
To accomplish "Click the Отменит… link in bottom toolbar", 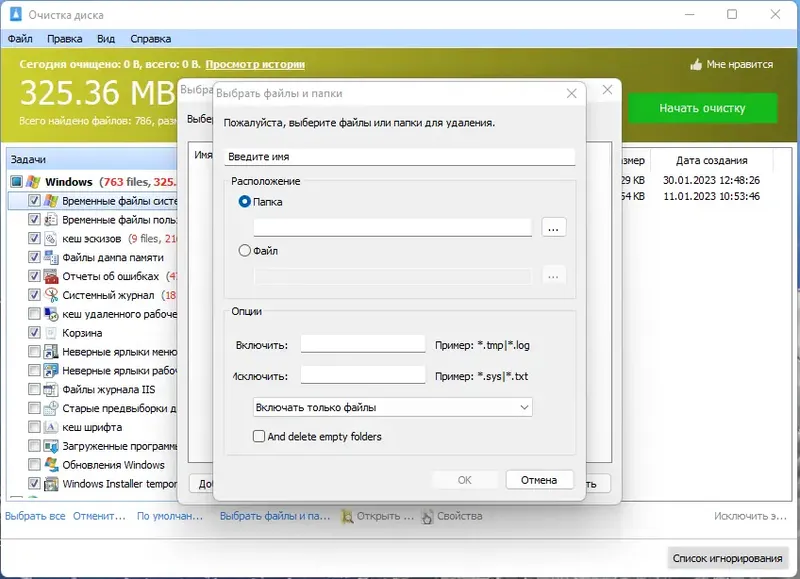I will [99, 516].
